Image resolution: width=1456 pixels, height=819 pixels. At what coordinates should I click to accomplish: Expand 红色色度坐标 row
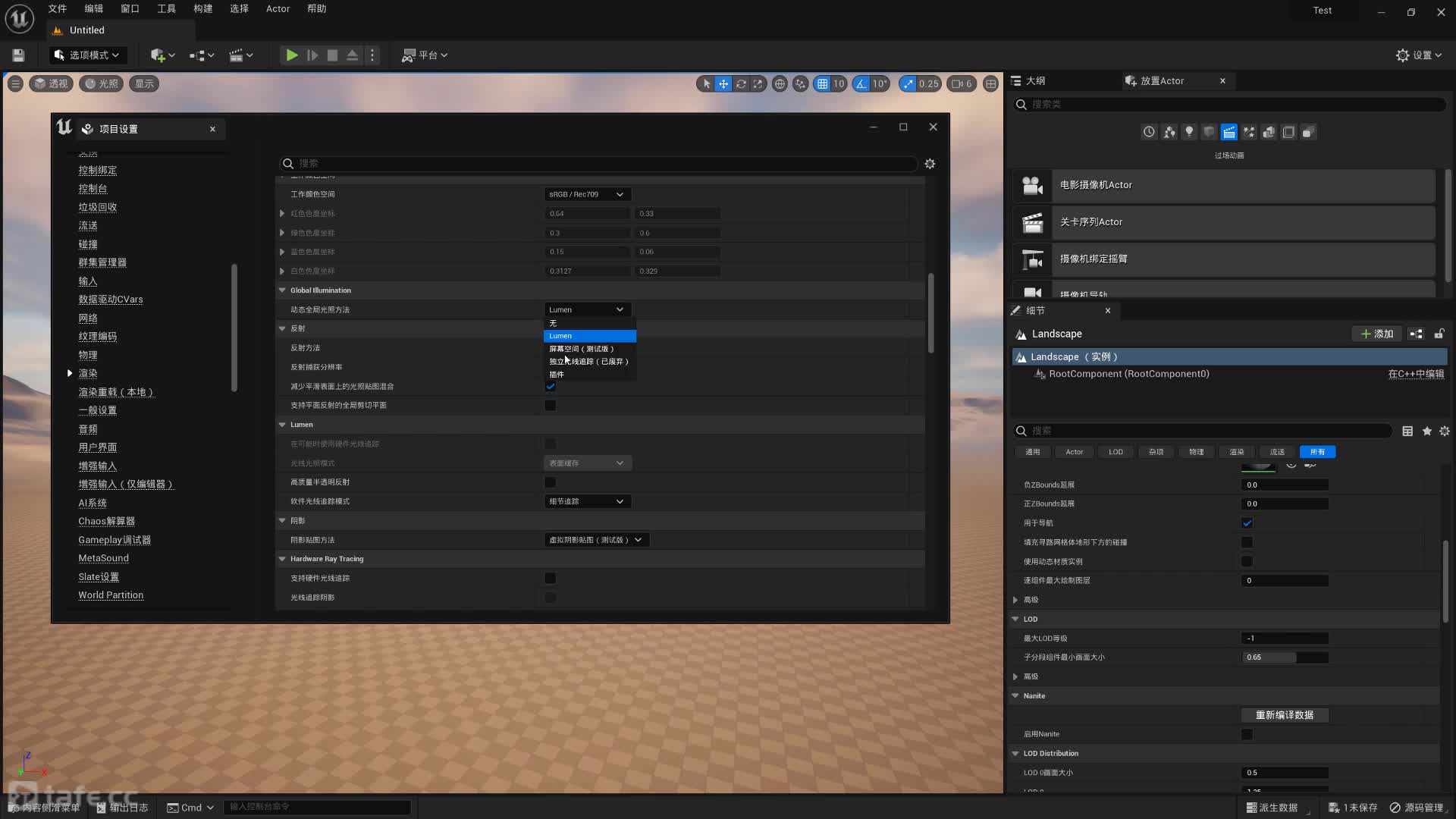[282, 214]
